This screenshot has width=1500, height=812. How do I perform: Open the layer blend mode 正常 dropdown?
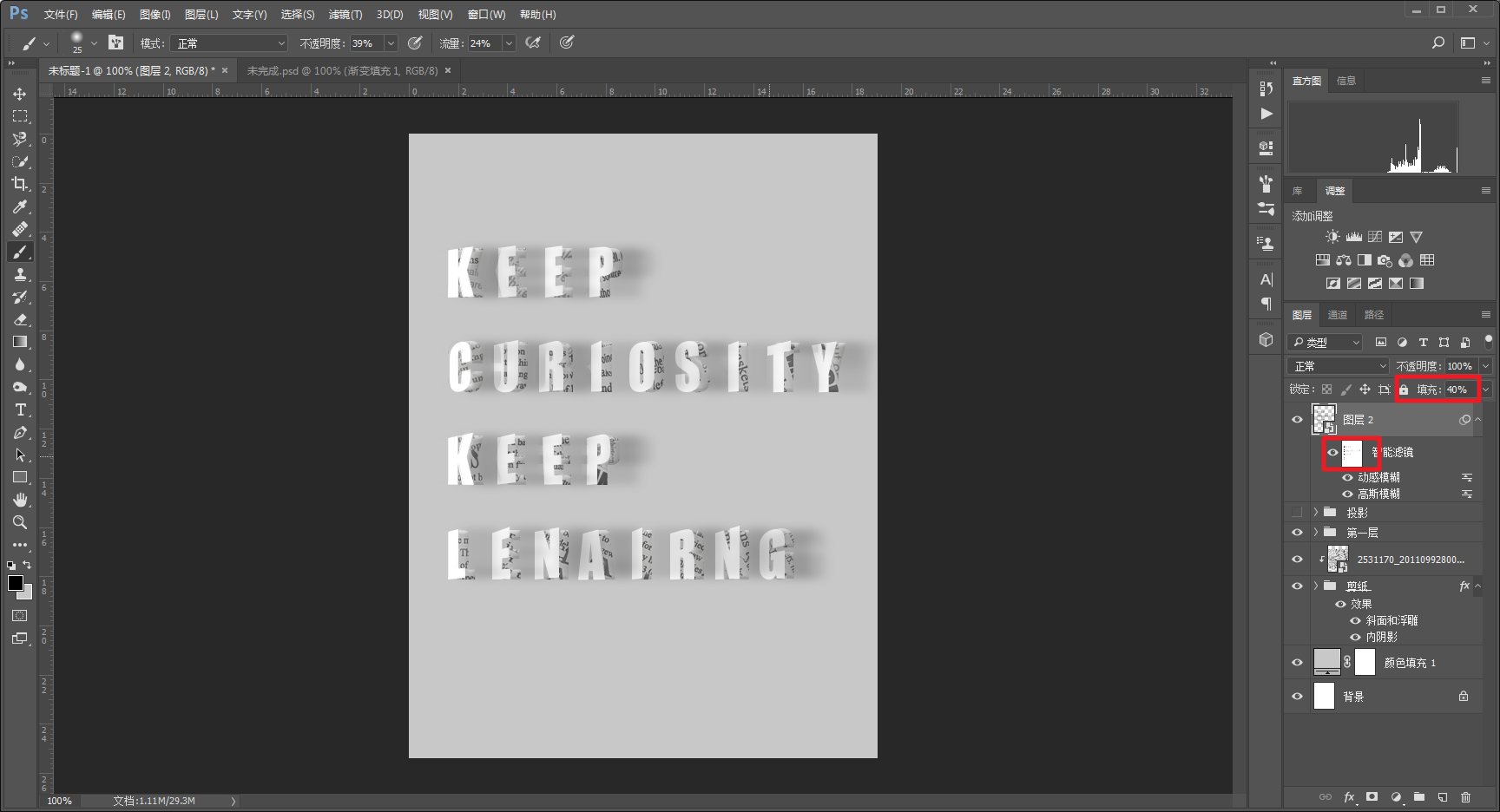pyautogui.click(x=1339, y=366)
